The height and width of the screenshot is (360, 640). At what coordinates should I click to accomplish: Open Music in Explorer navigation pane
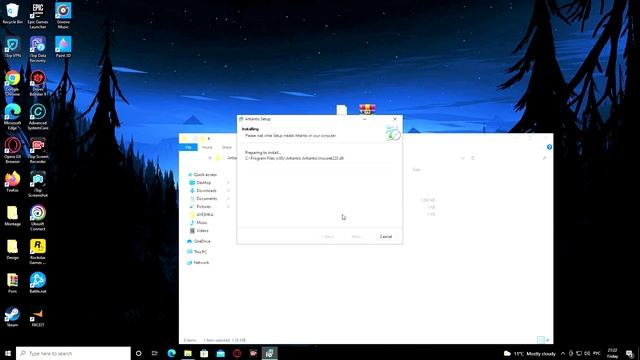click(199, 222)
